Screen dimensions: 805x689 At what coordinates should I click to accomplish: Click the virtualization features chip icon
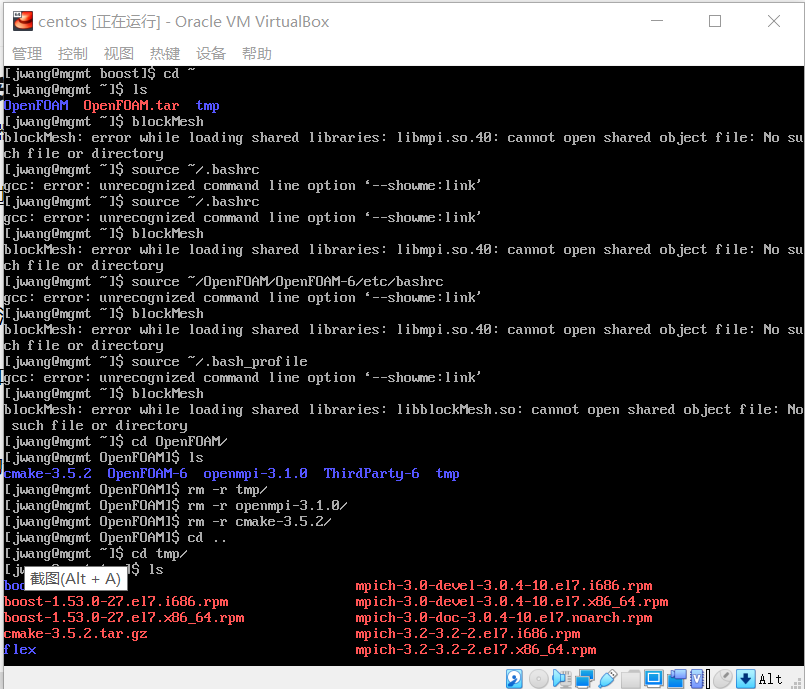pos(696,678)
